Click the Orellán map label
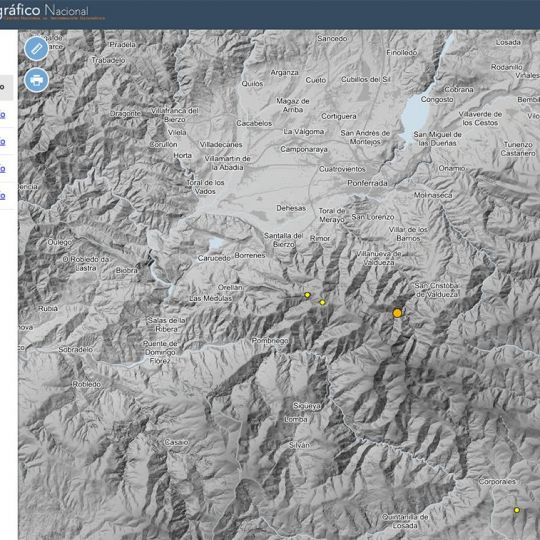The image size is (540, 540). coord(230,287)
